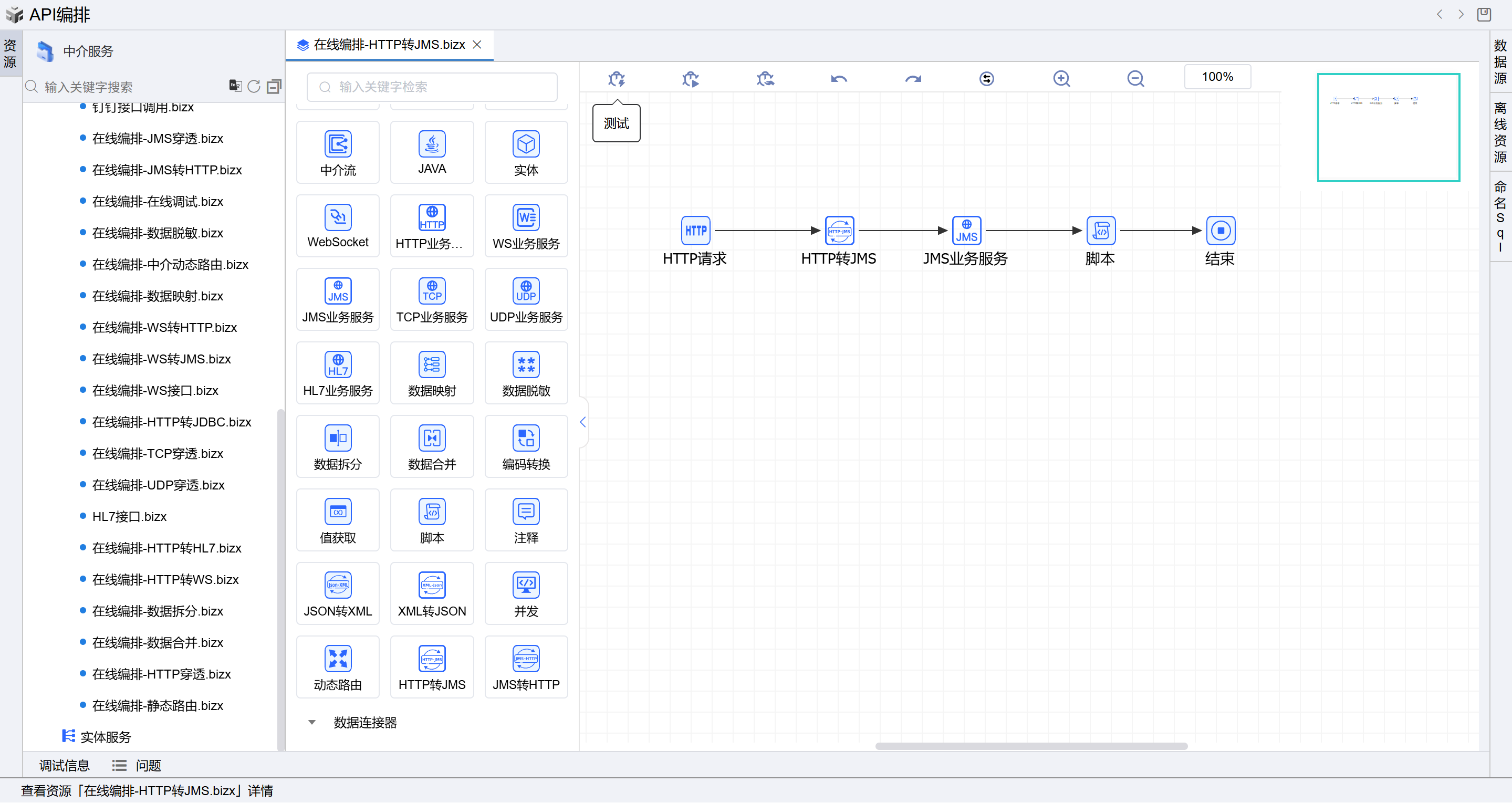This screenshot has height=803, width=1512.
Task: Click the horizontal scrollbar under canvas
Action: pos(1031,746)
